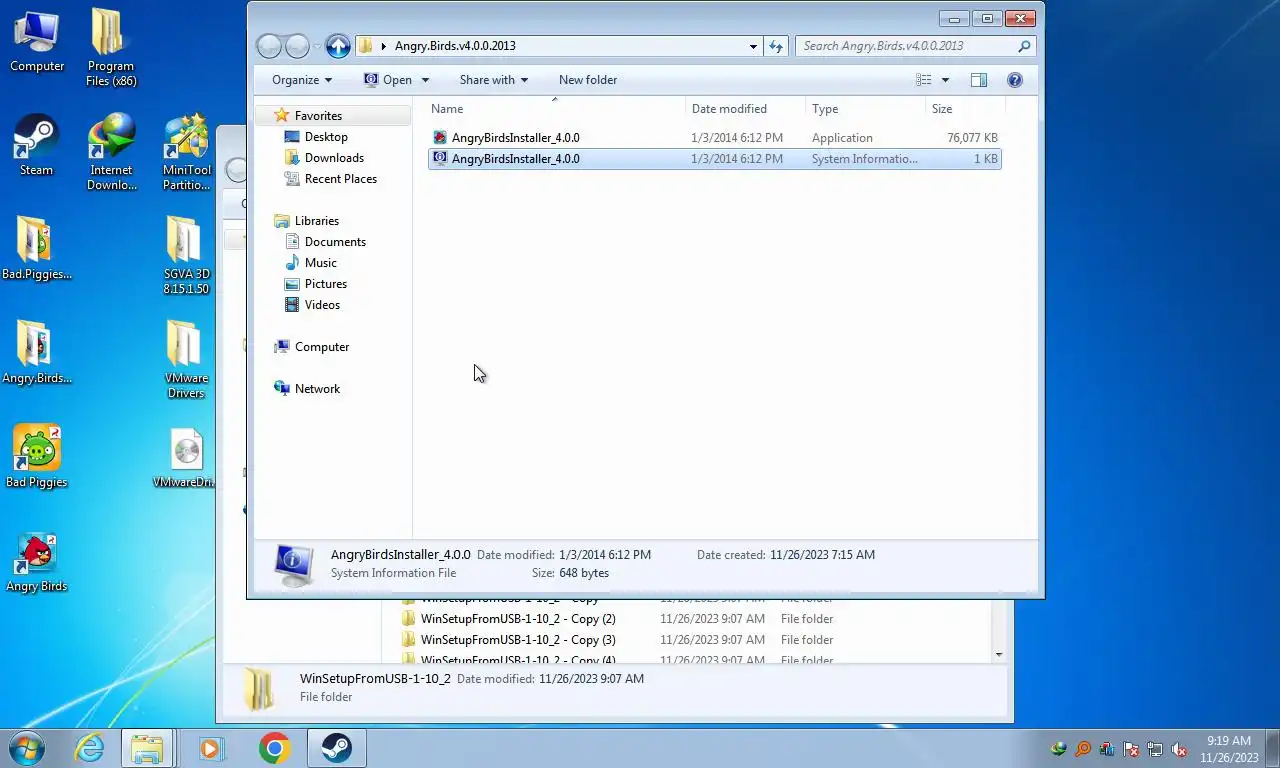Select the VMwareDri disc image icon
The width and height of the screenshot is (1280, 768).
click(186, 458)
